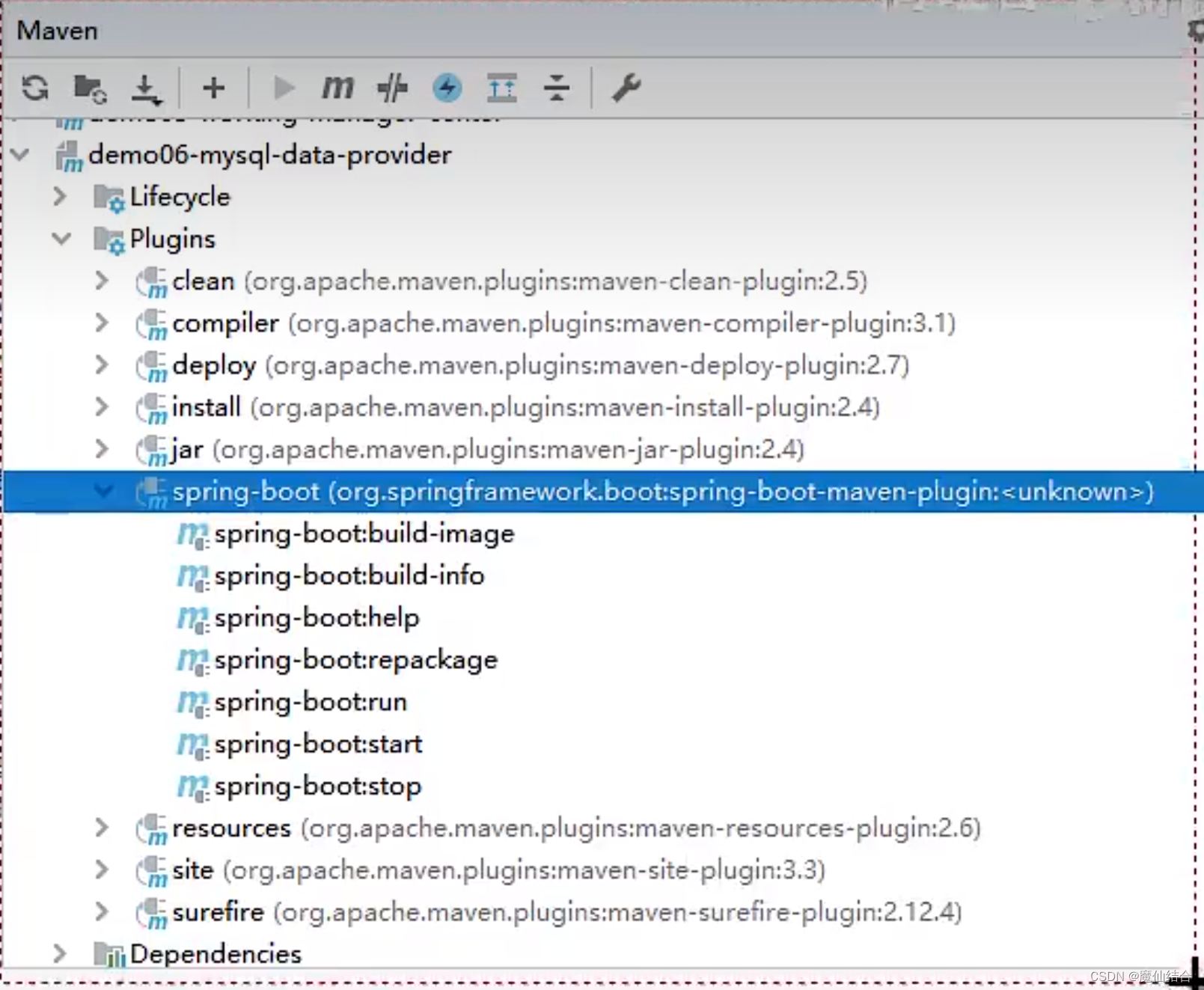Select surefire maven-surefire-plugin:2.12.4 row

[x=566, y=911]
